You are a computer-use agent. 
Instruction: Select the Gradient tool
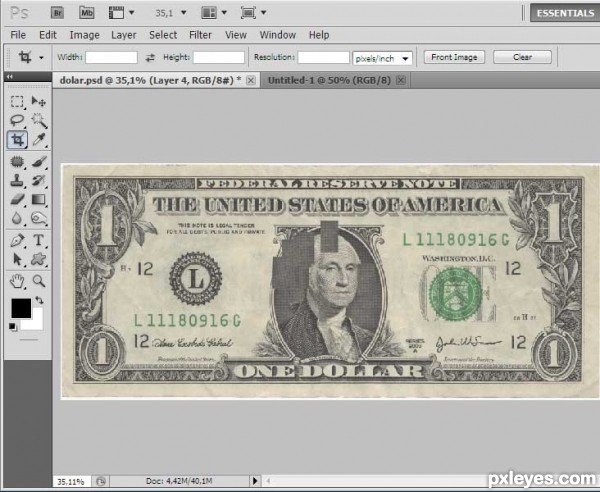pos(39,199)
